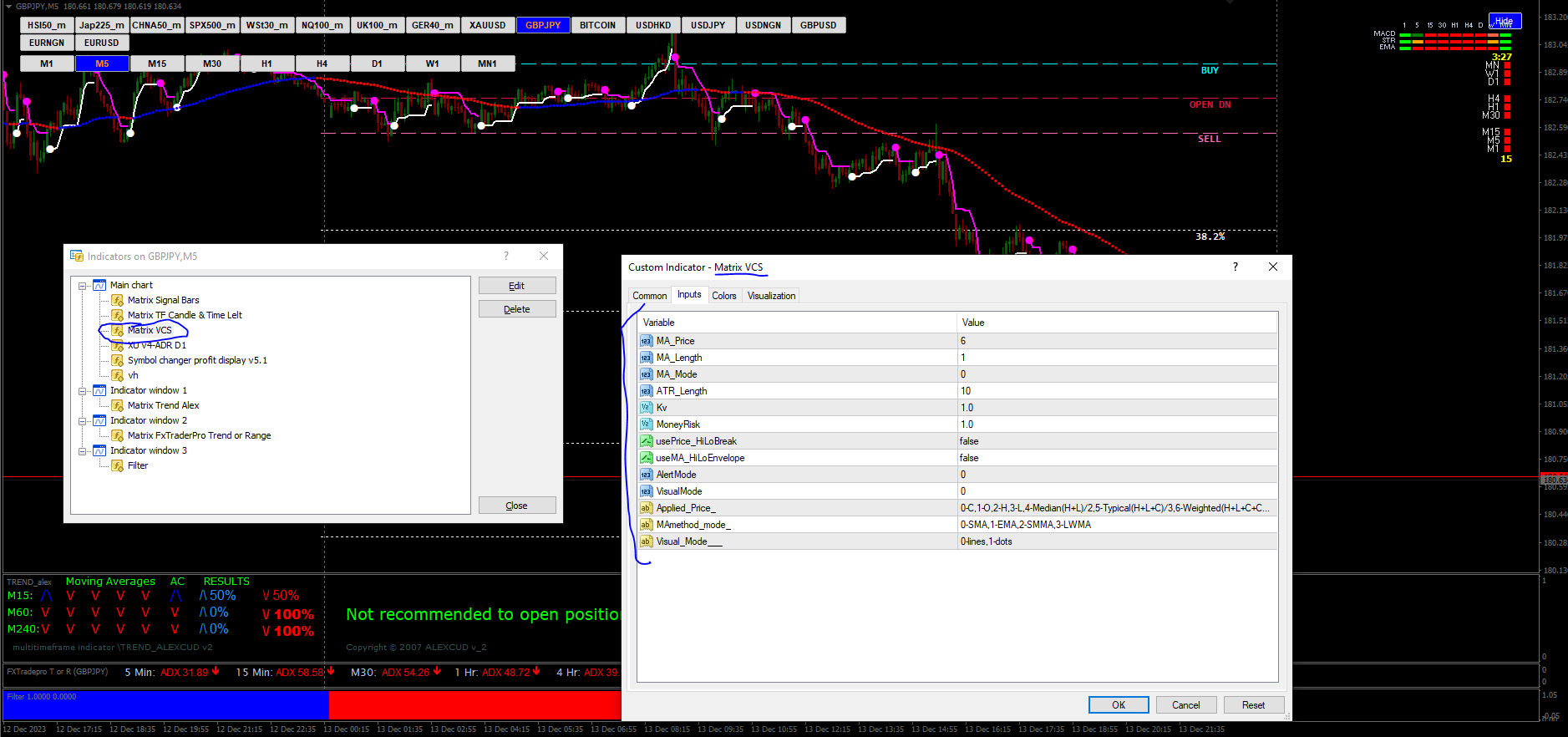Select the GER40_m symbol button
The width and height of the screenshot is (1568, 737).
pyautogui.click(x=433, y=25)
